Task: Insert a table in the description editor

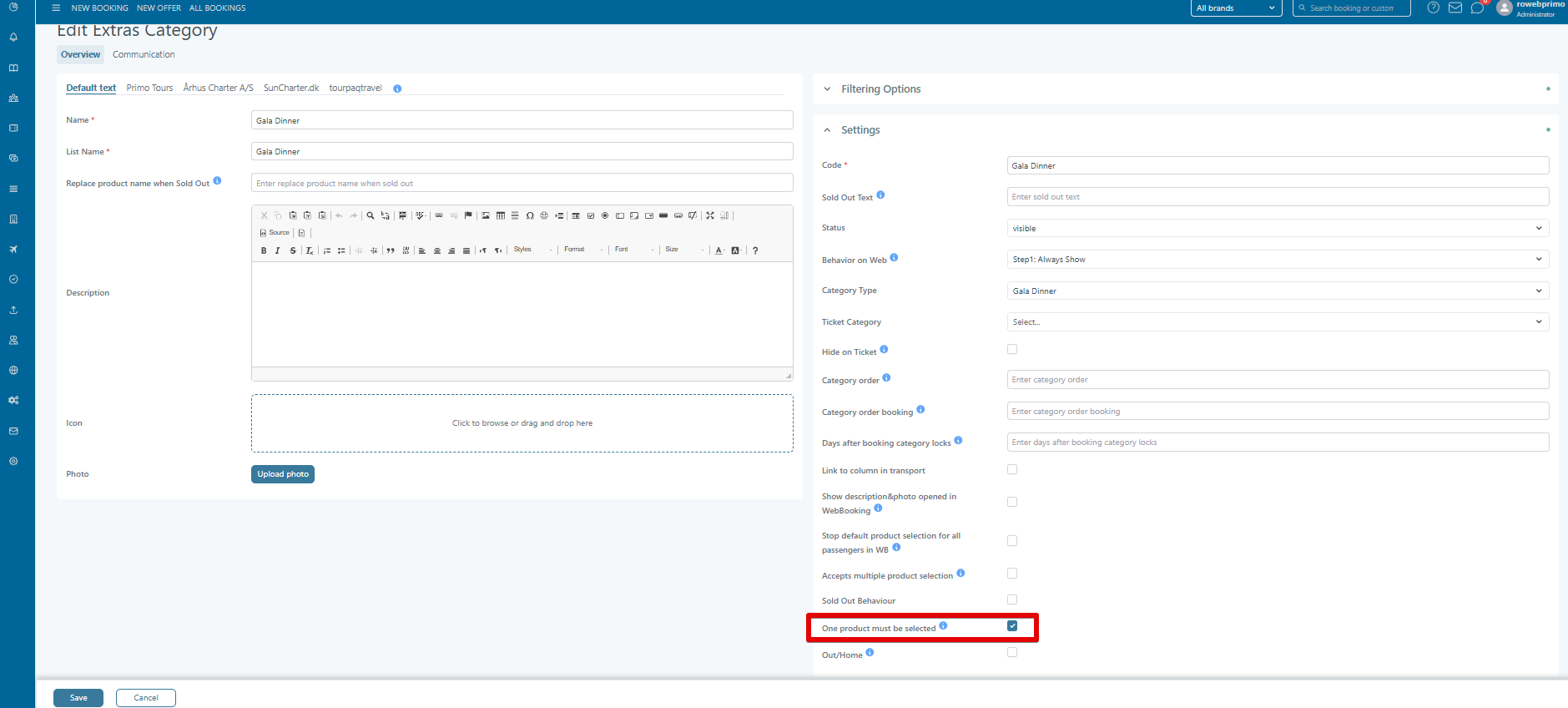Action: 501,215
